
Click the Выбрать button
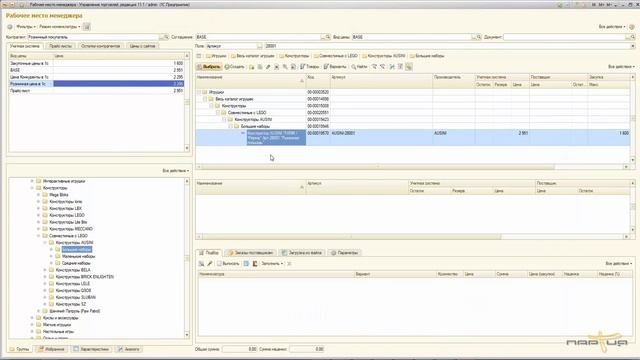(x=209, y=67)
